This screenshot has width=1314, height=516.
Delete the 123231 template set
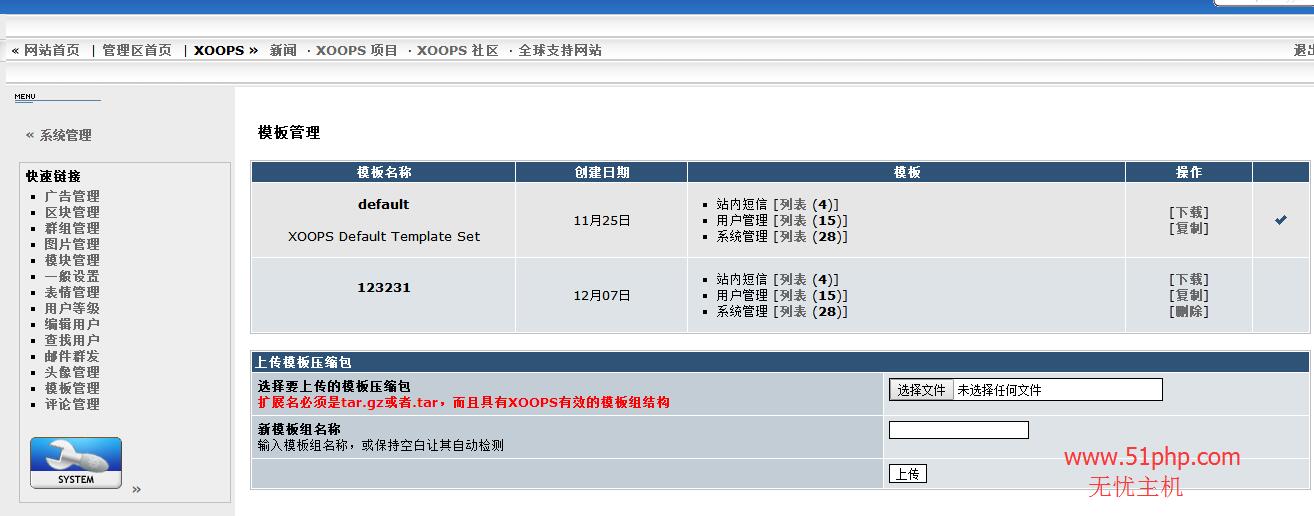click(x=1188, y=311)
